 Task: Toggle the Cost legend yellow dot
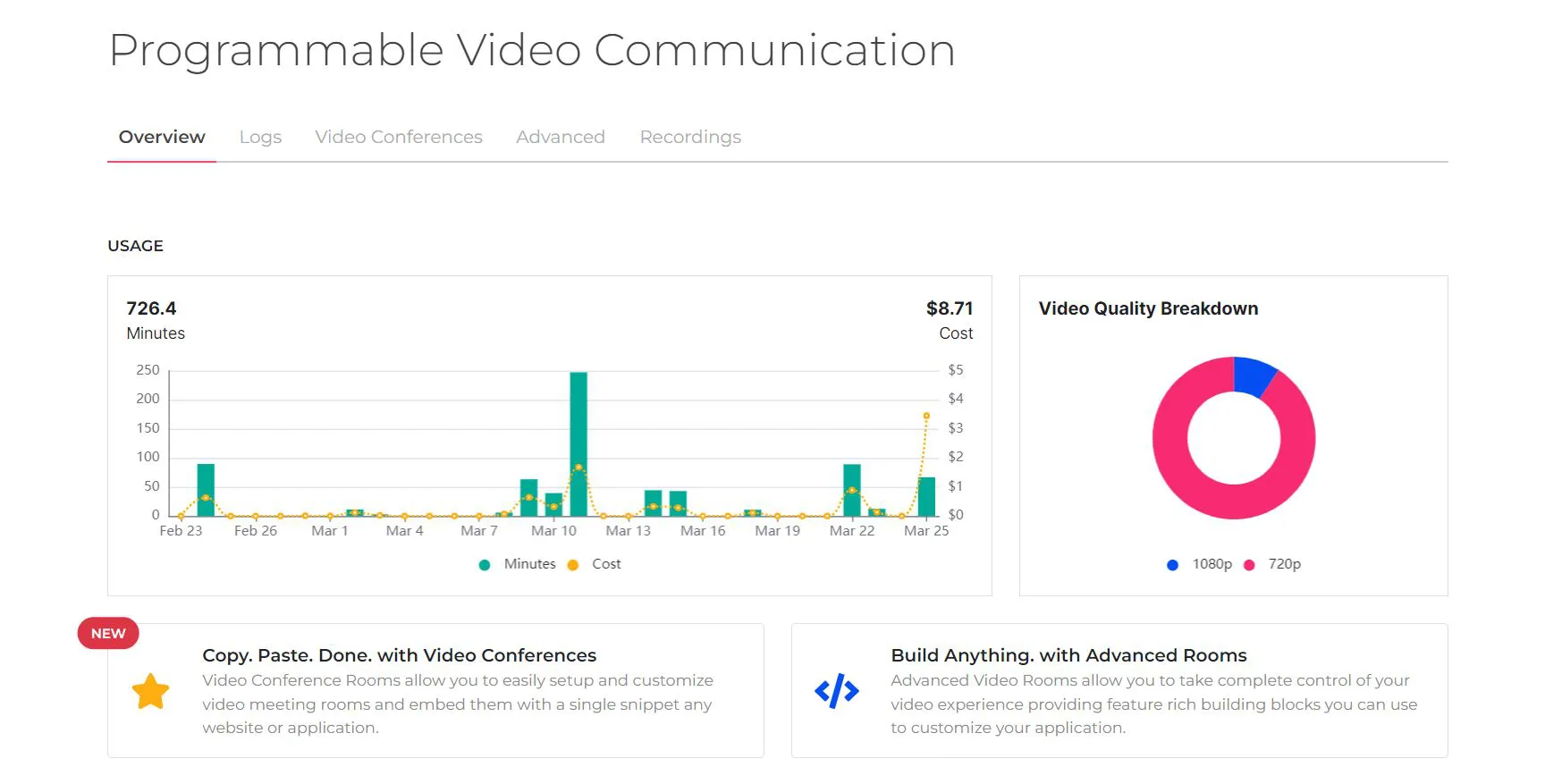[x=573, y=565]
